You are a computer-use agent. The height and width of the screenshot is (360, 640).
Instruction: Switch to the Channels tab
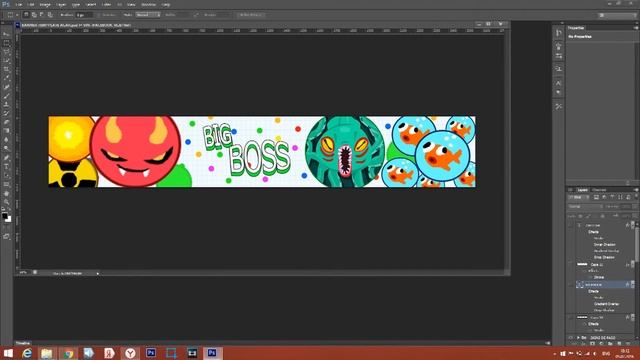[x=599, y=190]
